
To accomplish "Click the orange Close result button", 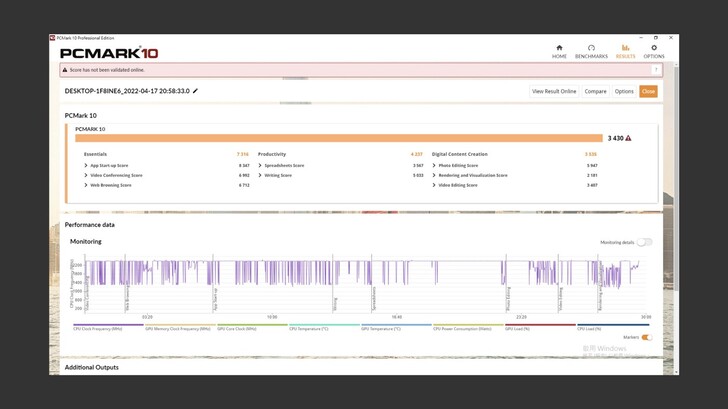I will pos(648,91).
